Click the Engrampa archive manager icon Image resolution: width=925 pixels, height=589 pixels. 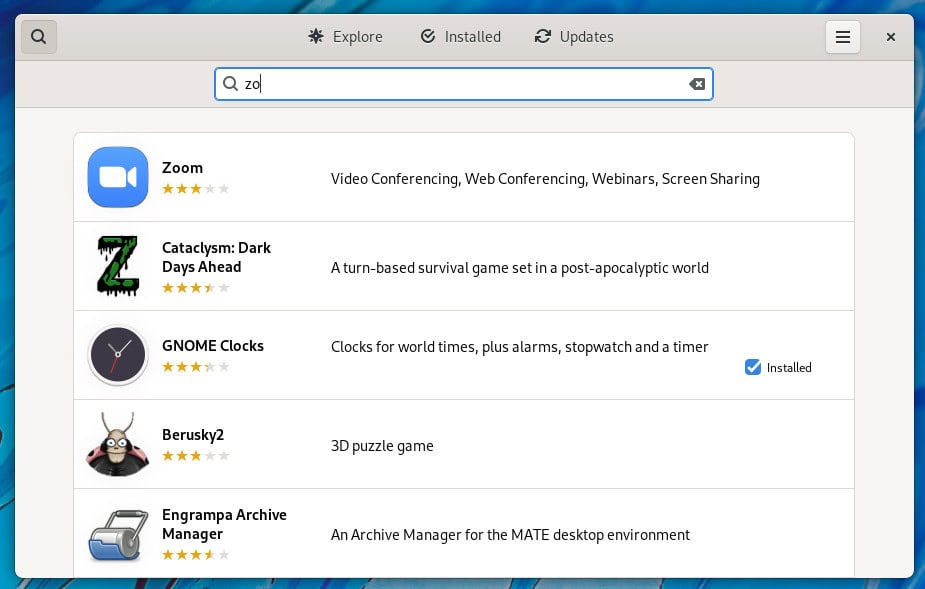coord(118,534)
